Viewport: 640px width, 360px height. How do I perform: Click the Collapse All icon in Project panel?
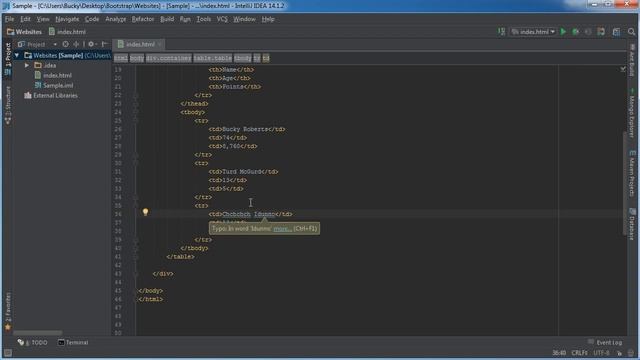(76, 44)
